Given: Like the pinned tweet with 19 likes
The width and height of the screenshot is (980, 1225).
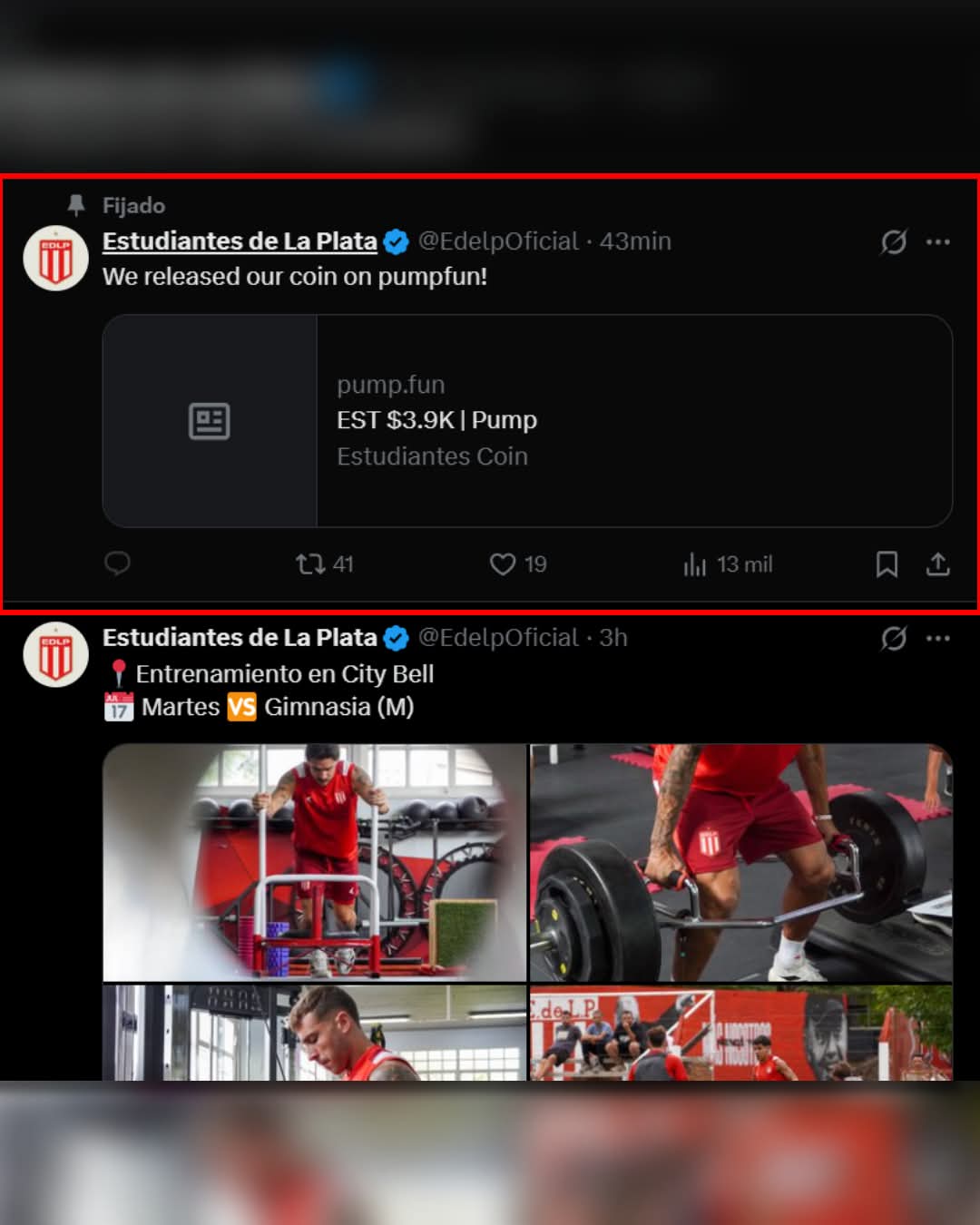Looking at the screenshot, I should coord(518,564).
